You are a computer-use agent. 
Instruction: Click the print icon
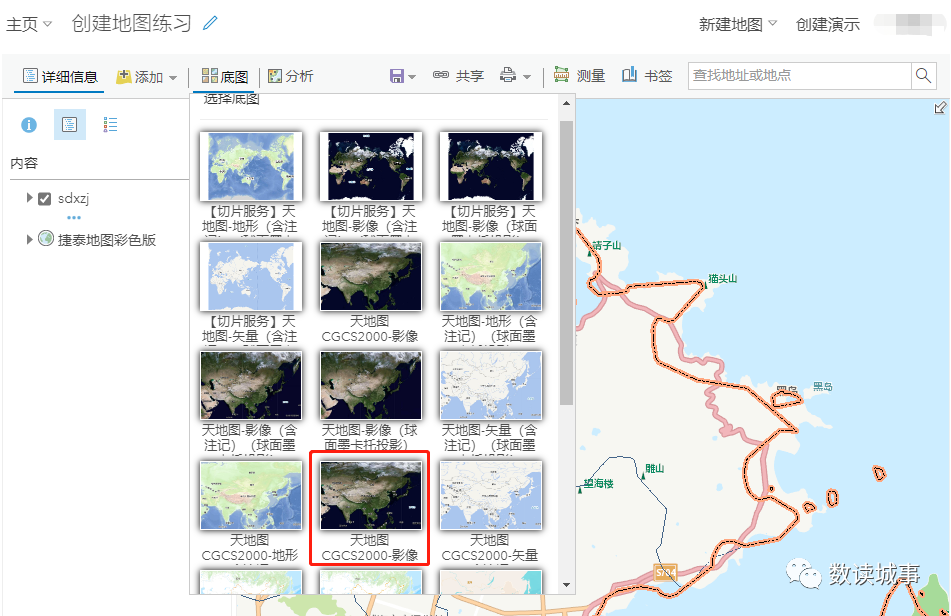pos(508,76)
